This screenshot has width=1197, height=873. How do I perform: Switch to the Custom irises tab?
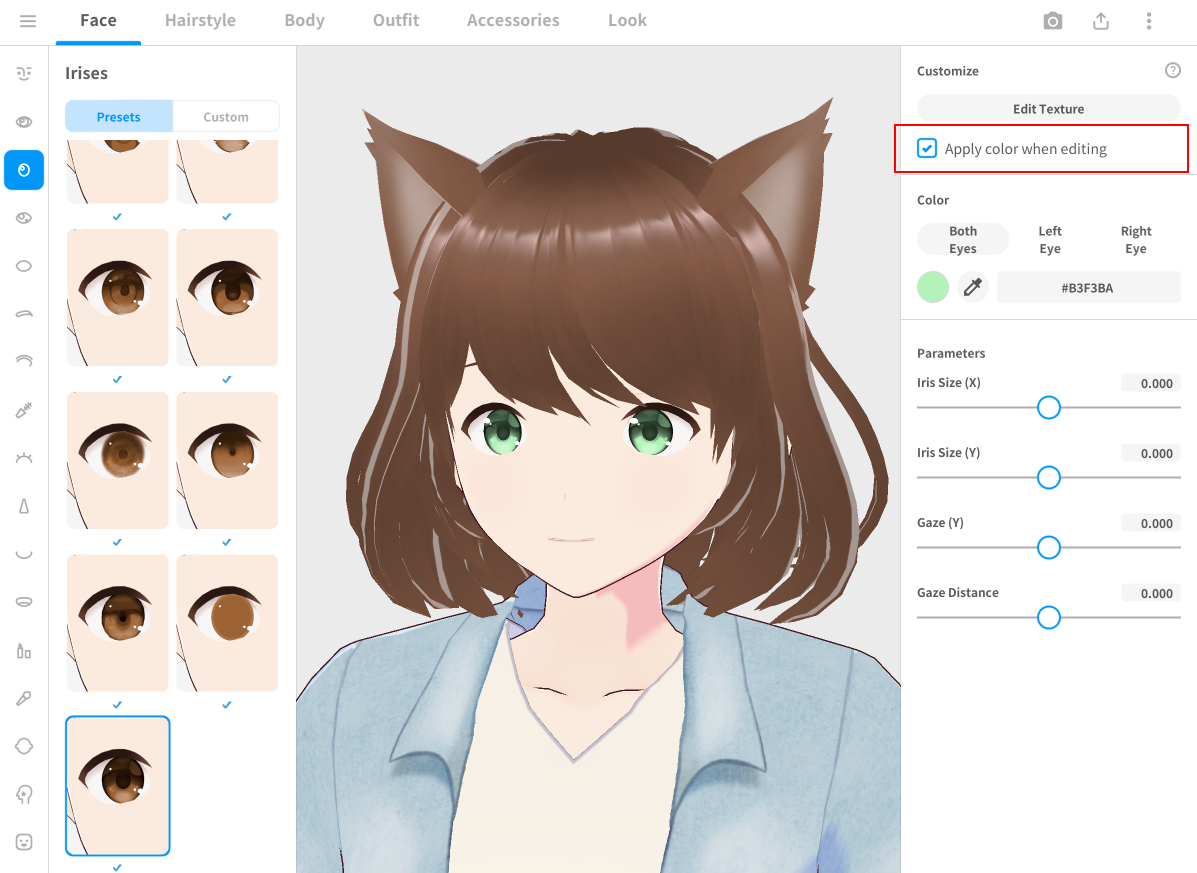[x=226, y=117]
